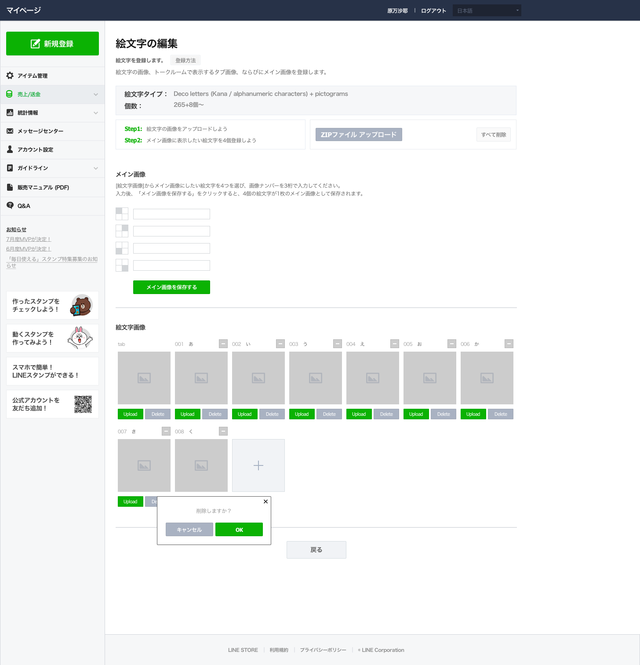This screenshot has width=640, height=665.
Task: Add a new emoji slot with plus tile
Action: coord(258,465)
